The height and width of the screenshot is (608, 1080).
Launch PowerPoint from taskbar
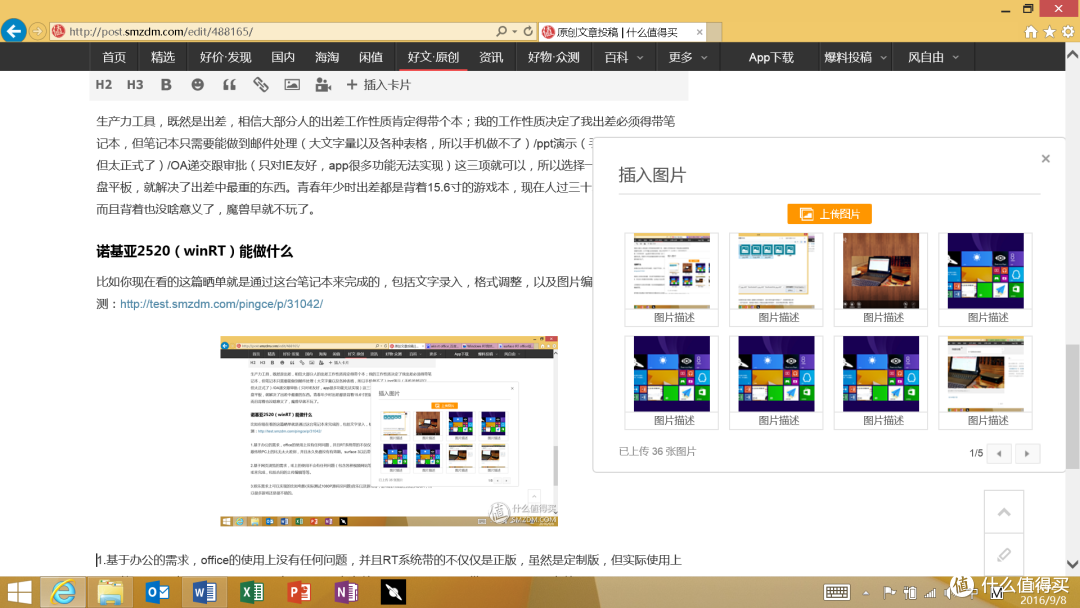[x=299, y=592]
